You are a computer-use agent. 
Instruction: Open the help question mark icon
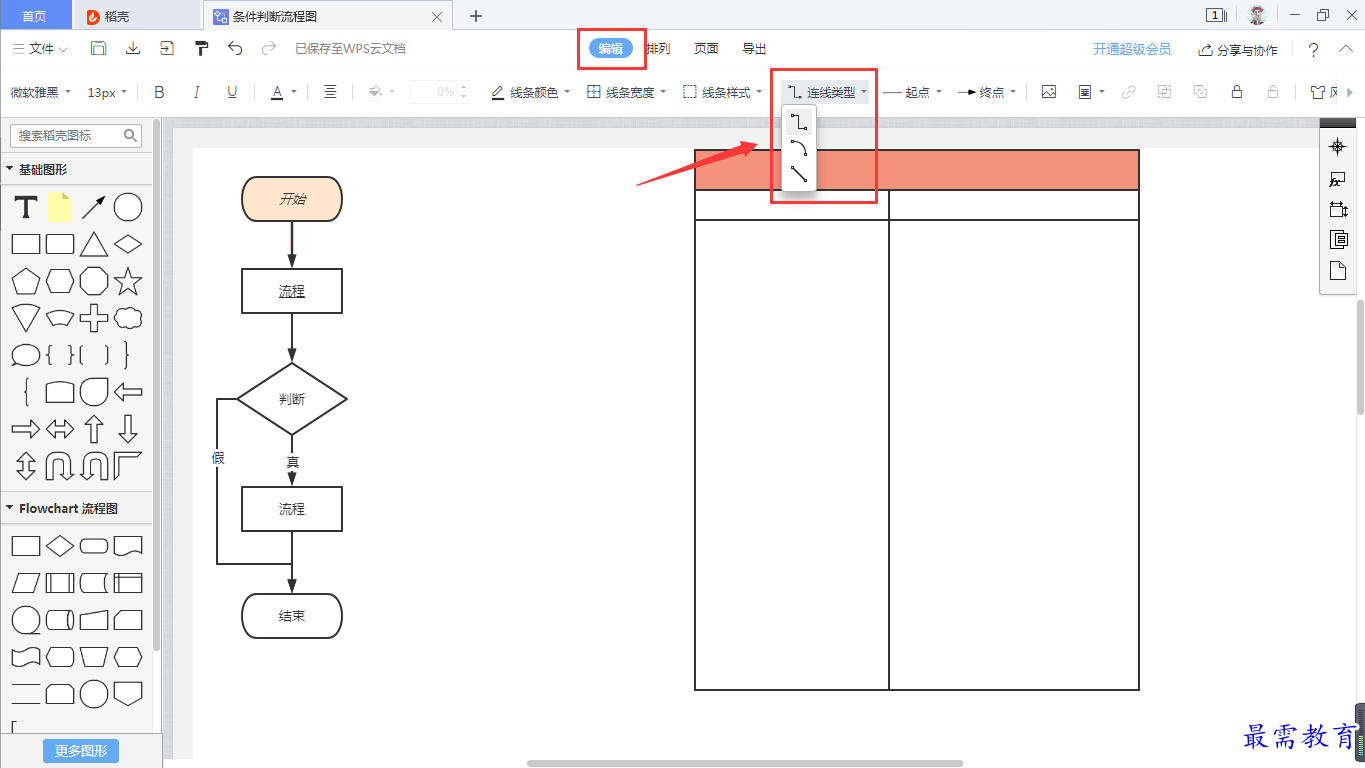click(x=1313, y=50)
